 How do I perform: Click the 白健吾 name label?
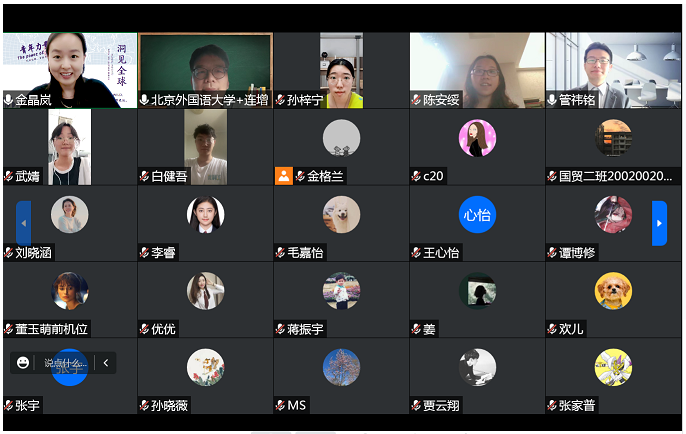click(x=169, y=176)
